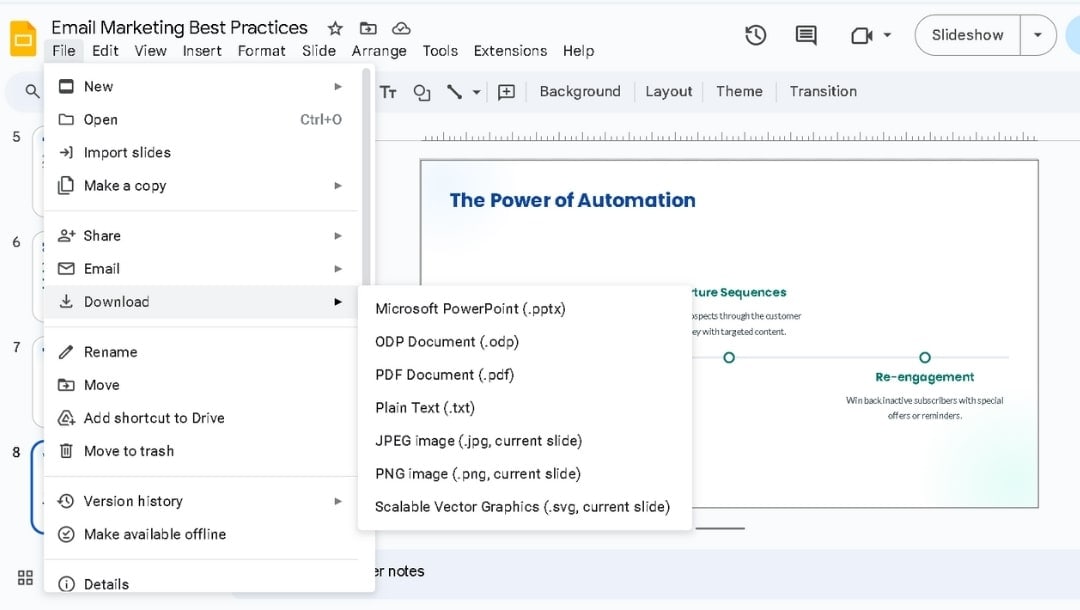Image resolution: width=1080 pixels, height=610 pixels.
Task: Open grid view of slides
Action: point(25,577)
